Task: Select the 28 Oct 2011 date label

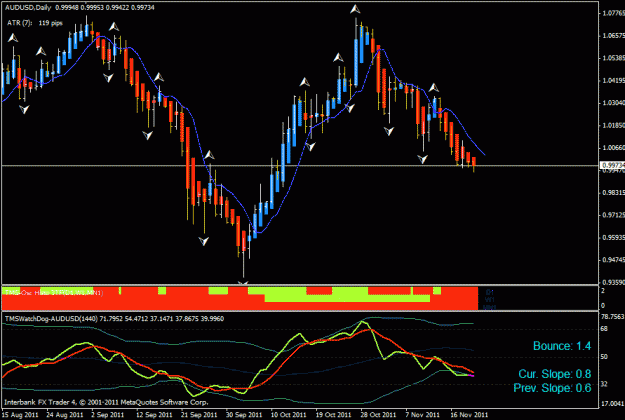Action: pos(378,415)
